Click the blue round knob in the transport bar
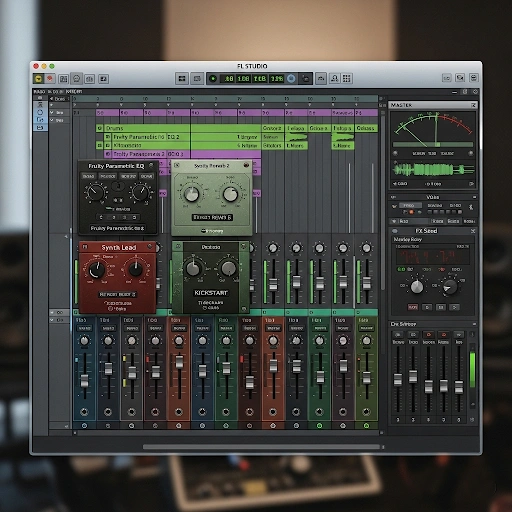Screen dimensions: 512x512 click(291, 79)
